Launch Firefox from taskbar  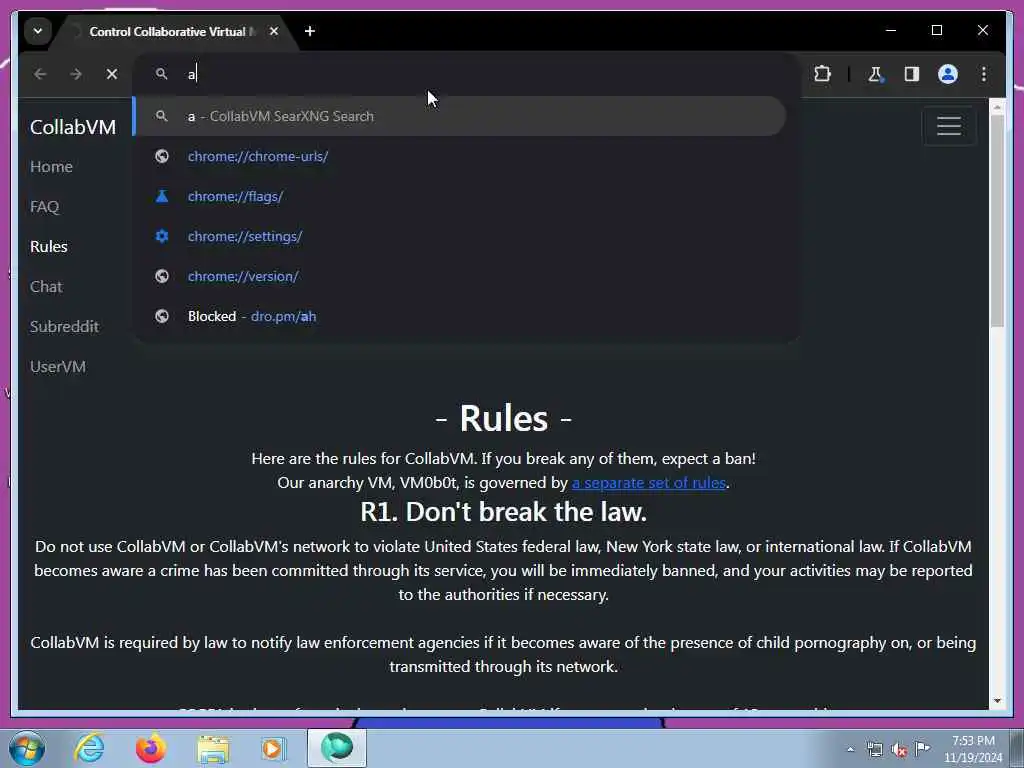pyautogui.click(x=150, y=748)
